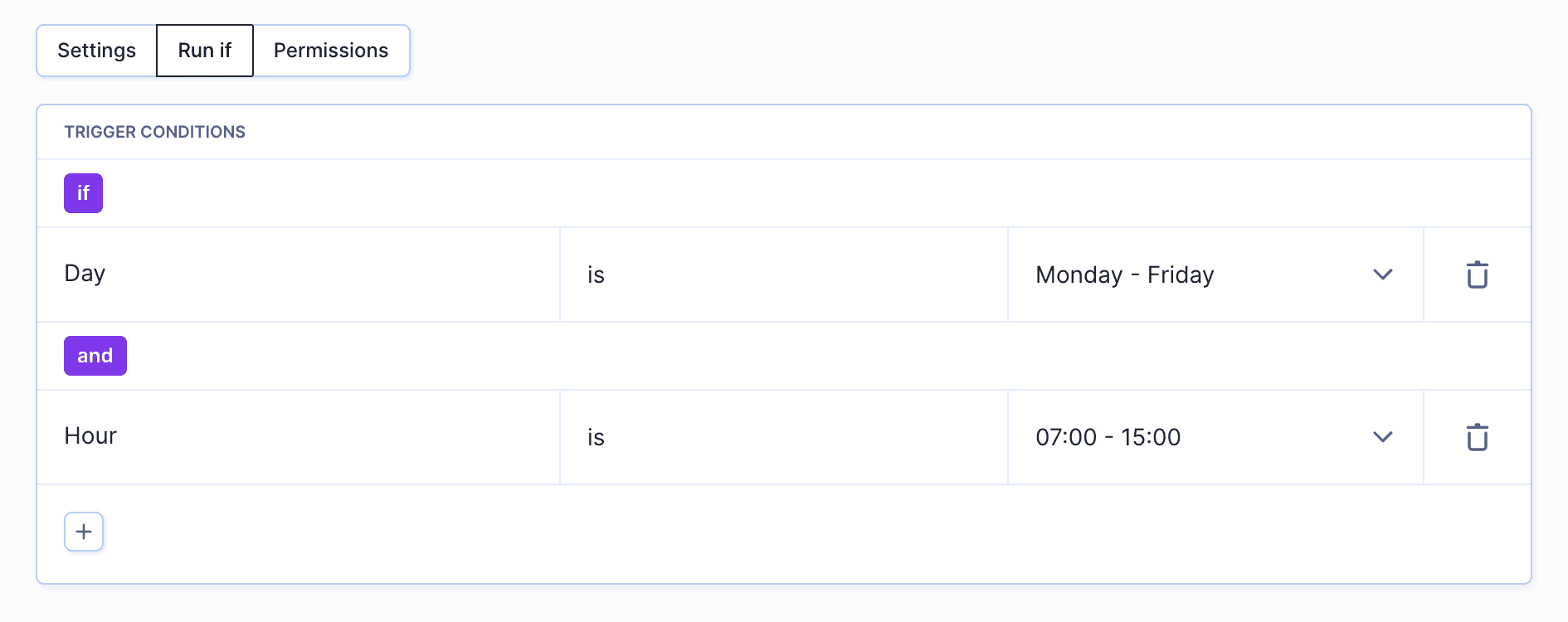The height and width of the screenshot is (622, 1568).
Task: Click blank area right of "if" badge
Action: [x=747, y=193]
